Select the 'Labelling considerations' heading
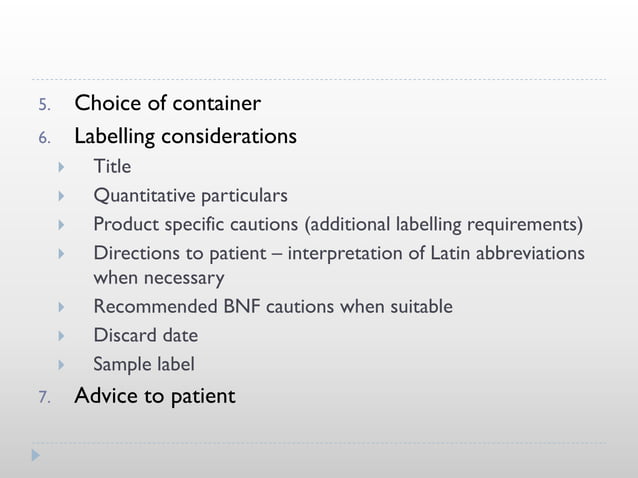Image resolution: width=638 pixels, height=478 pixels. 185,135
